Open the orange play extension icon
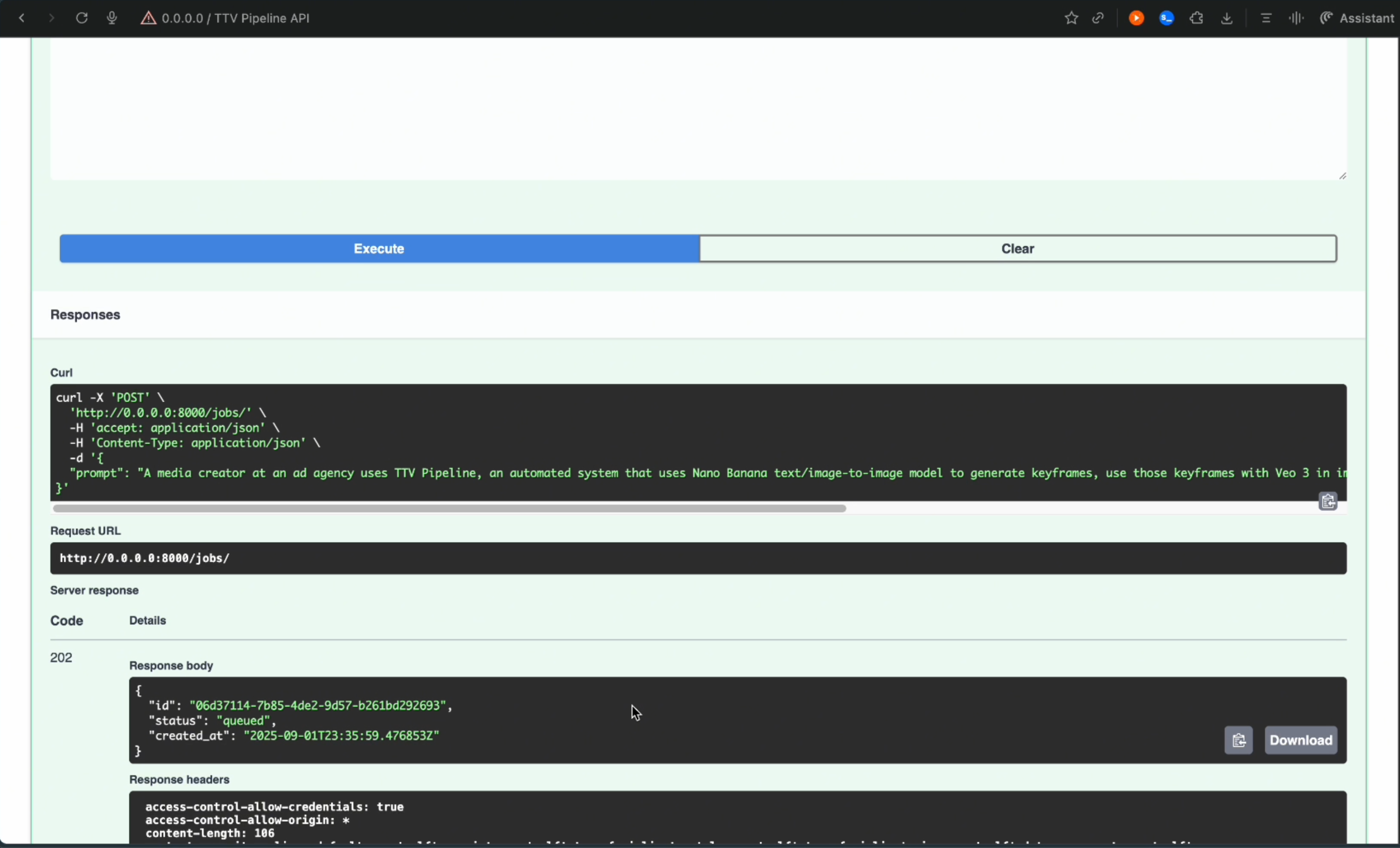Screen dimensions: 1400x848 tap(1136, 18)
